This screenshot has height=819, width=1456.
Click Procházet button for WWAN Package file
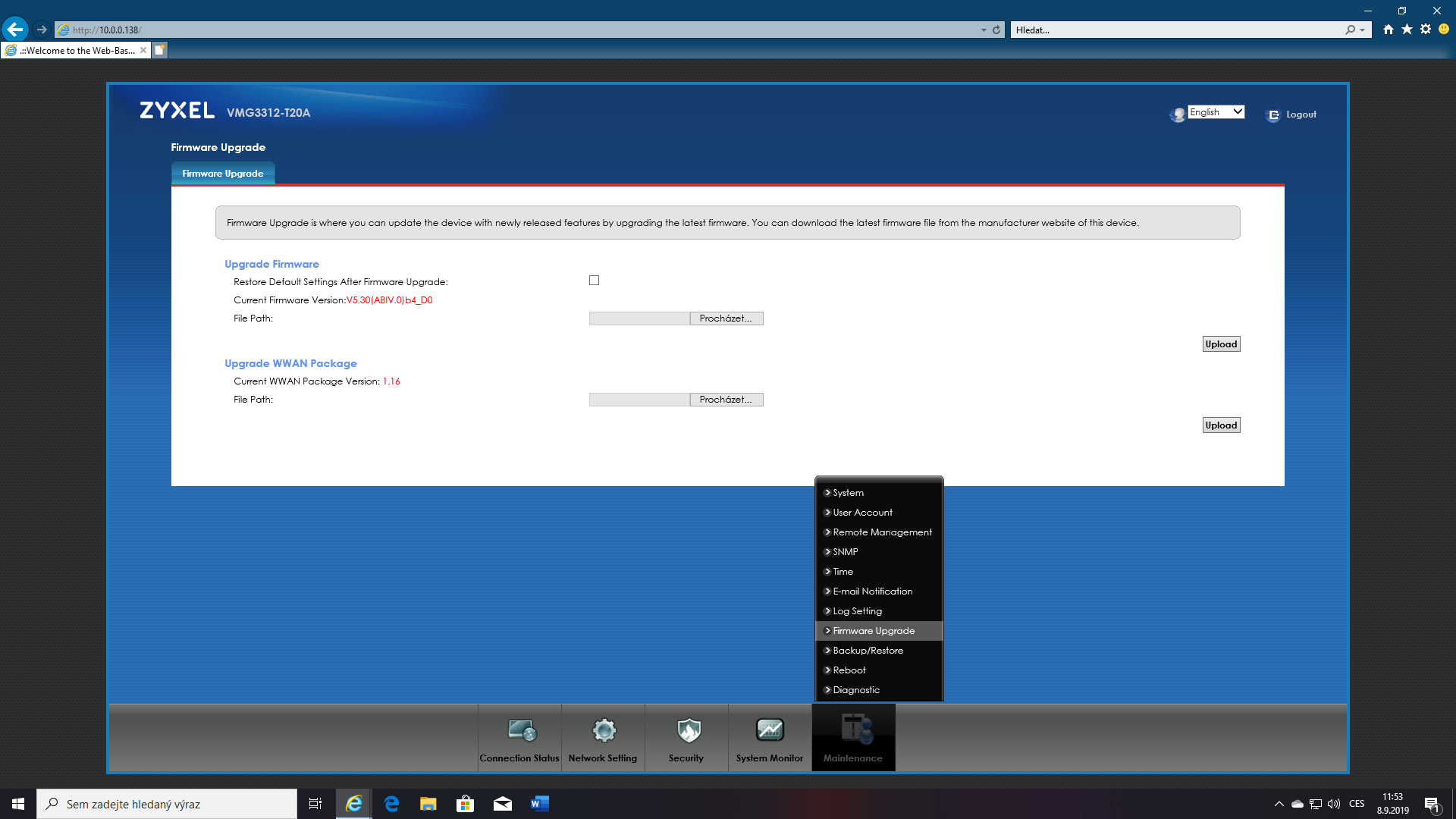coord(726,400)
